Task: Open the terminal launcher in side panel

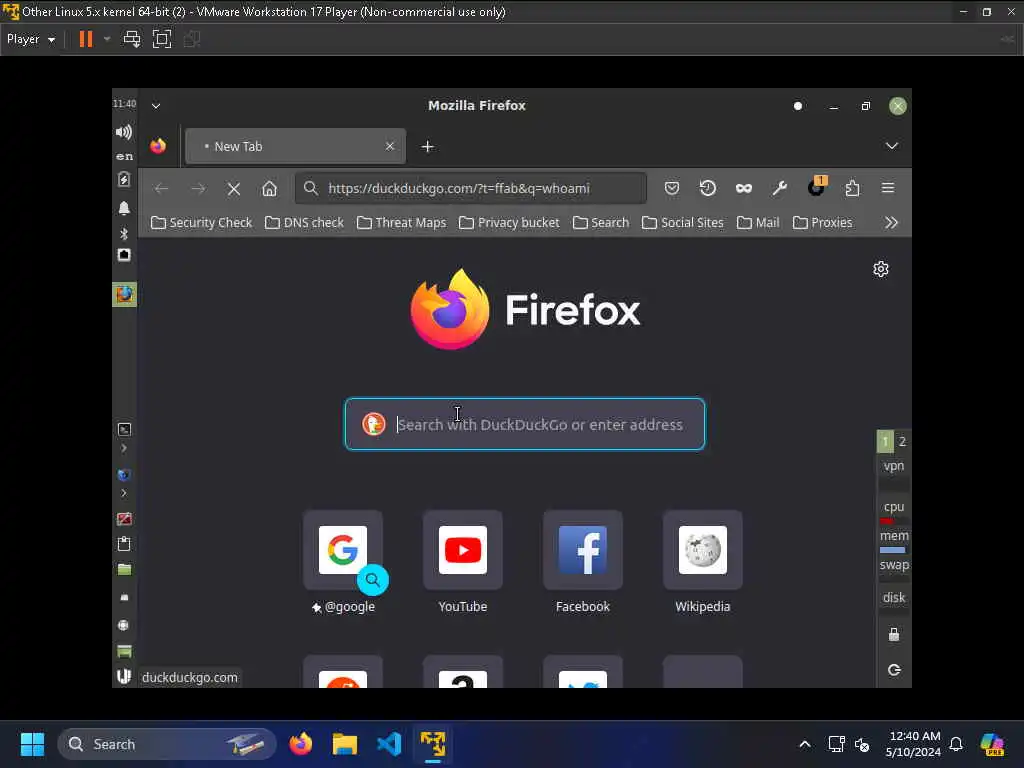Action: [124, 430]
